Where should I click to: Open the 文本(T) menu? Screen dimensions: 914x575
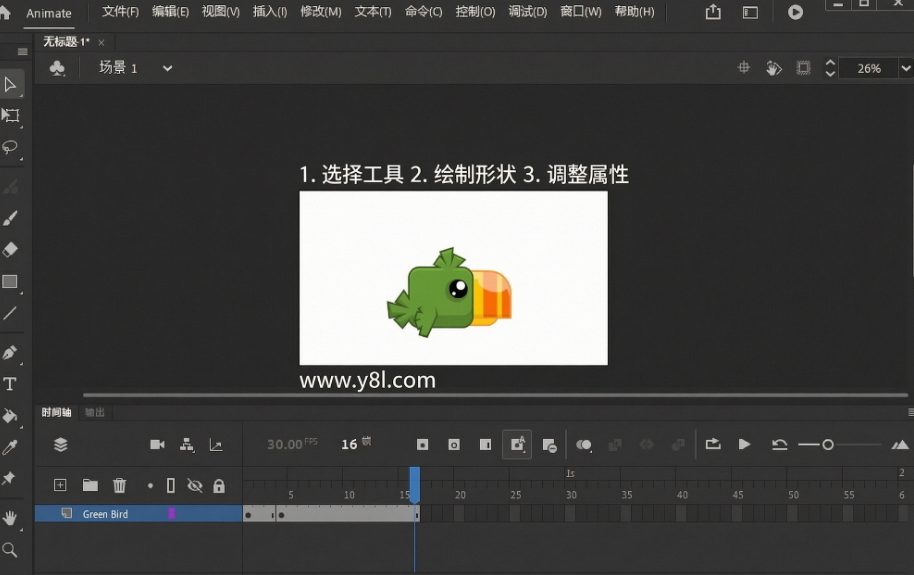(x=373, y=12)
